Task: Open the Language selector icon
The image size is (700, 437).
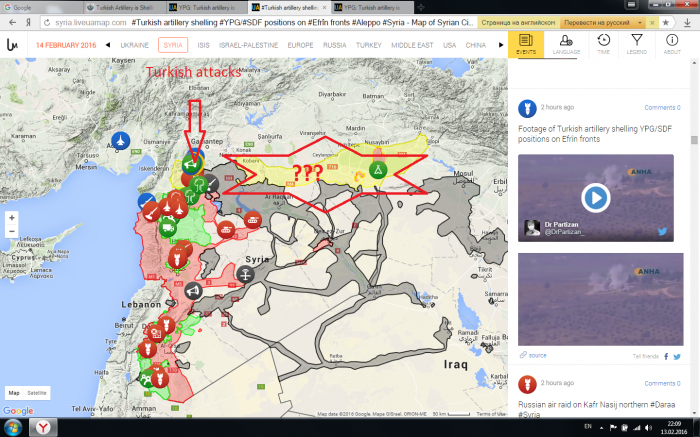Action: coord(566,44)
